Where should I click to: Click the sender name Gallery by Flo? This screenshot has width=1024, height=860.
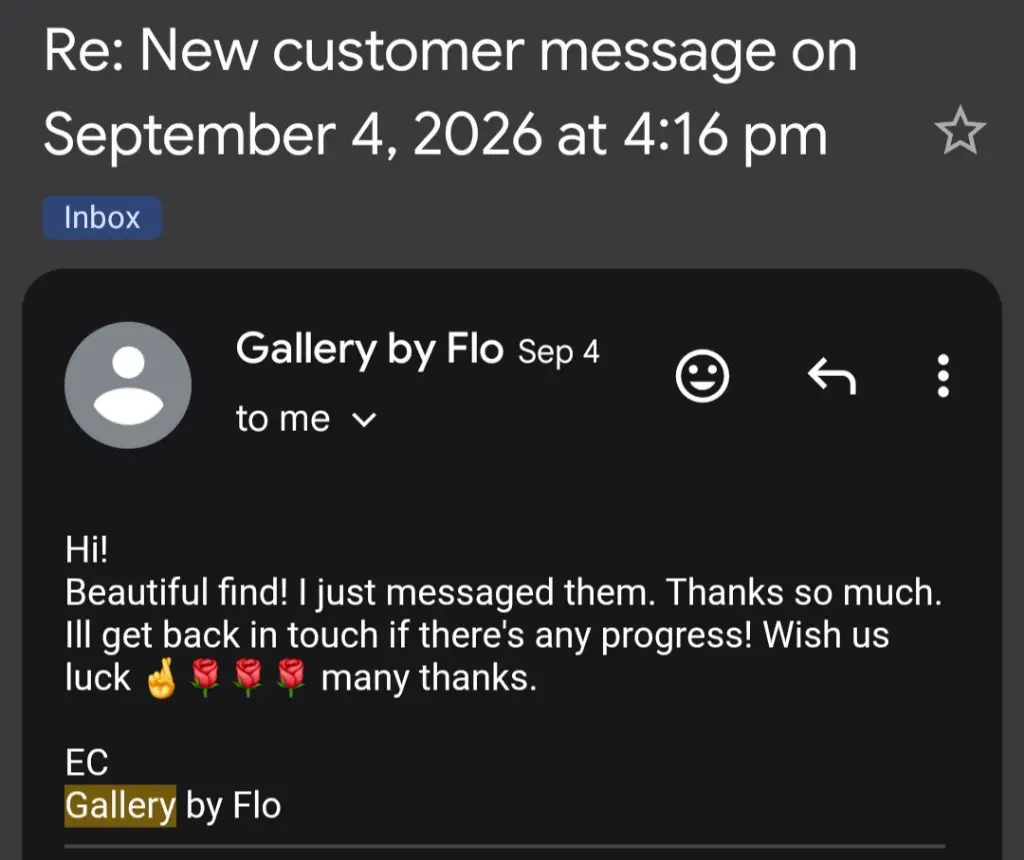click(369, 349)
